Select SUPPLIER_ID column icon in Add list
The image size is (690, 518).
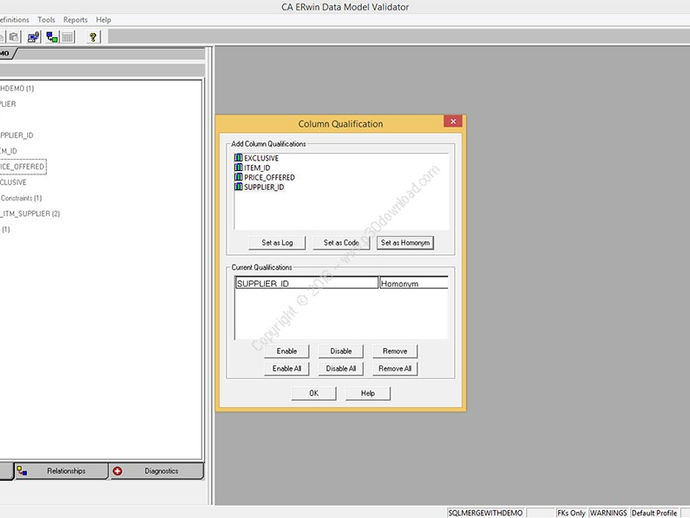point(238,187)
